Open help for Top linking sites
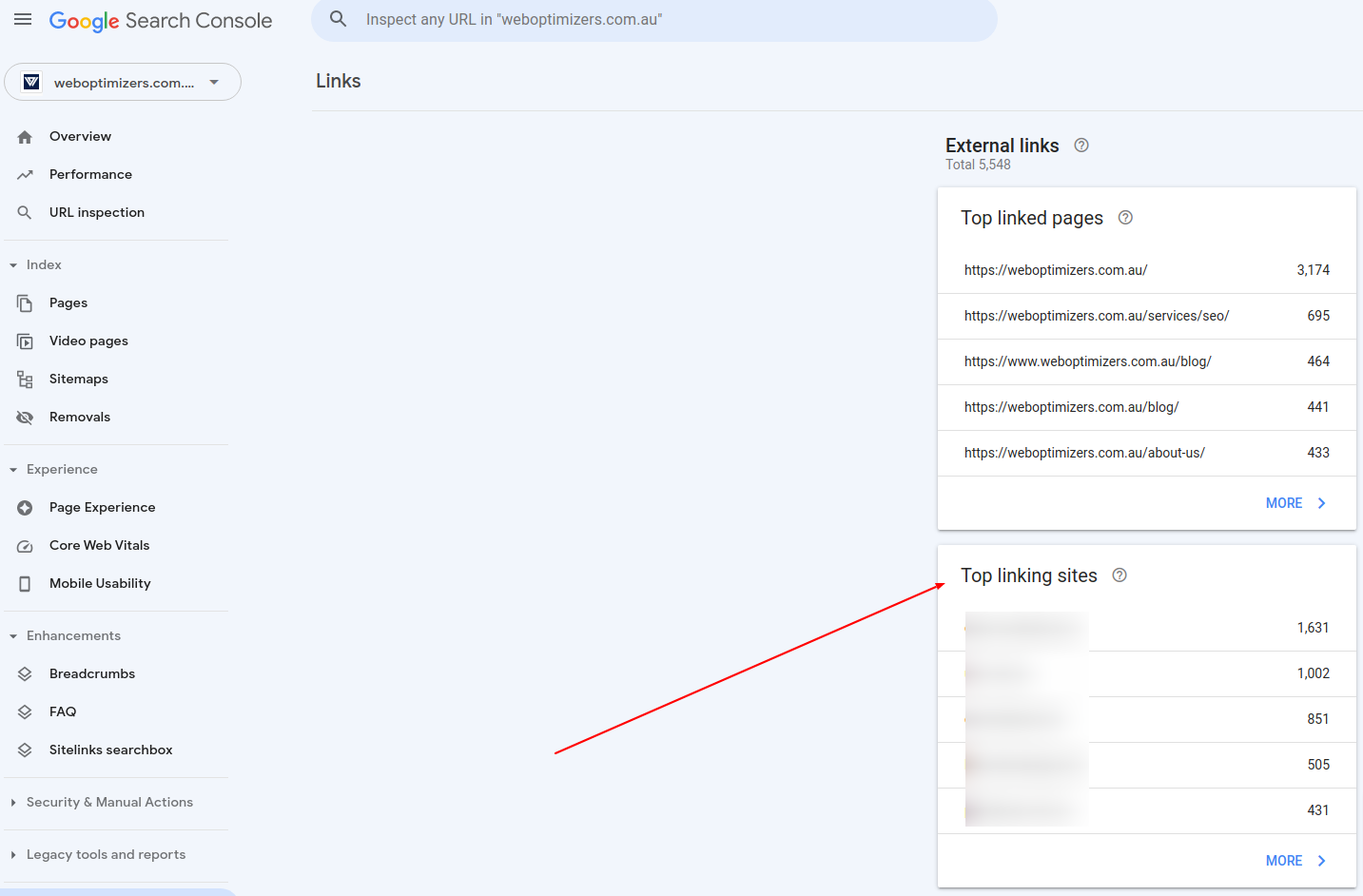The height and width of the screenshot is (896, 1363). coord(1119,575)
